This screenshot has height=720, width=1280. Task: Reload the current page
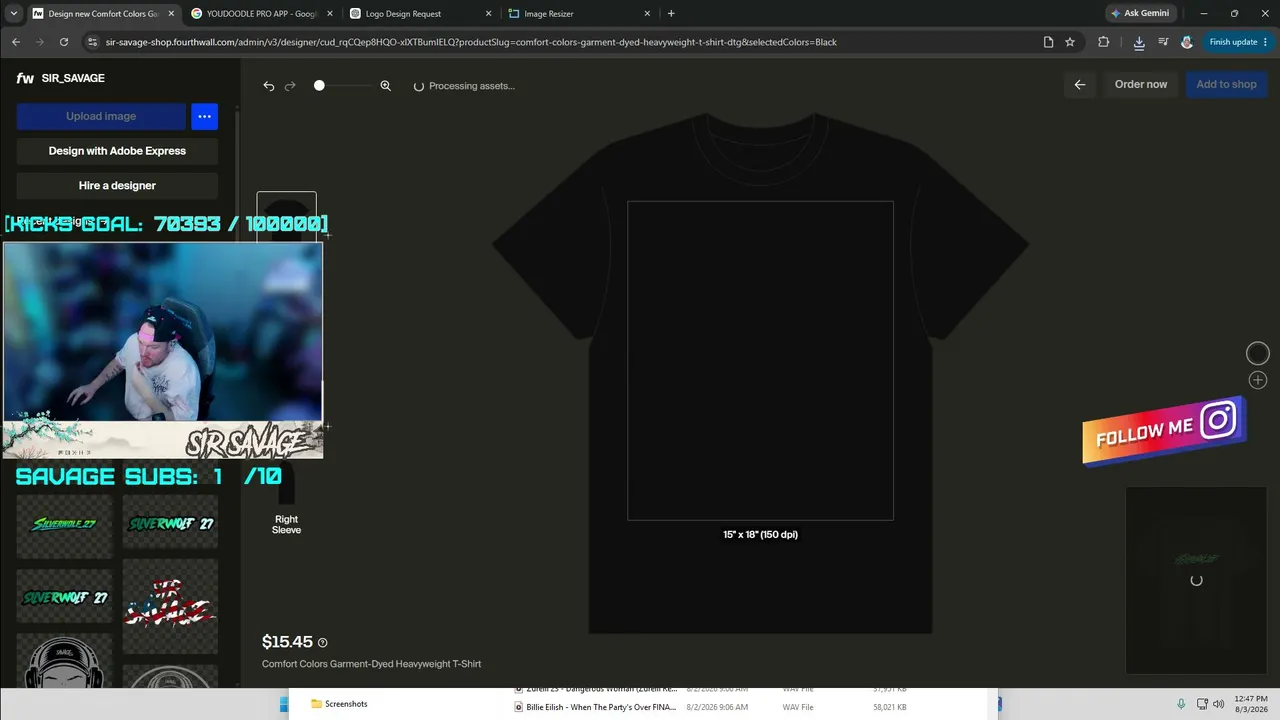pos(64,42)
